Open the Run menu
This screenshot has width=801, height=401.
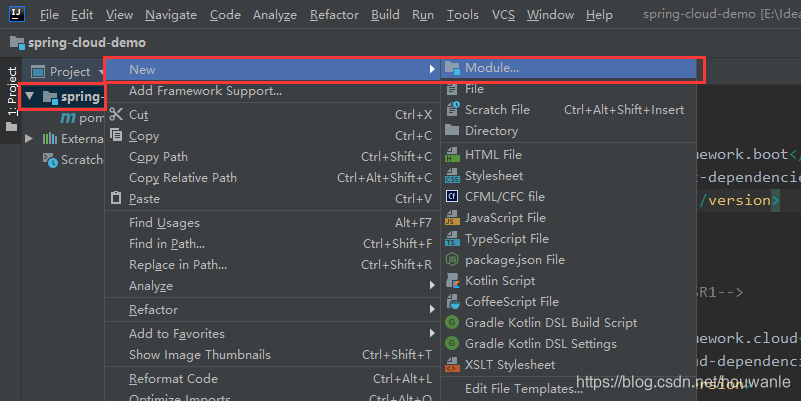coord(423,15)
